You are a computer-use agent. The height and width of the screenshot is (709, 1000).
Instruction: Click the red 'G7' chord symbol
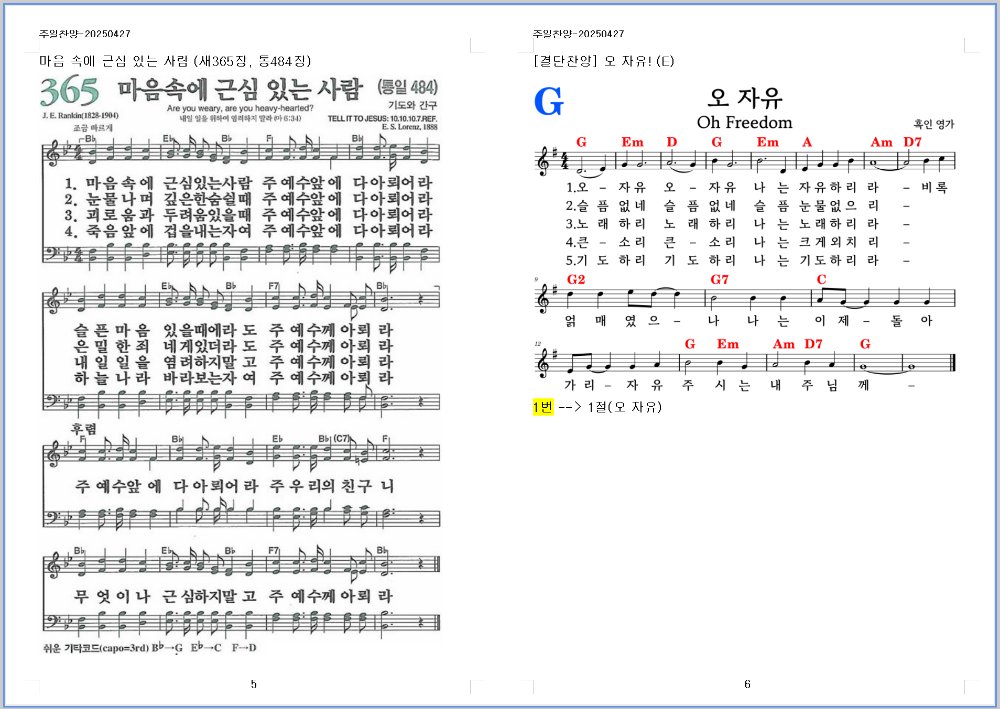point(719,280)
